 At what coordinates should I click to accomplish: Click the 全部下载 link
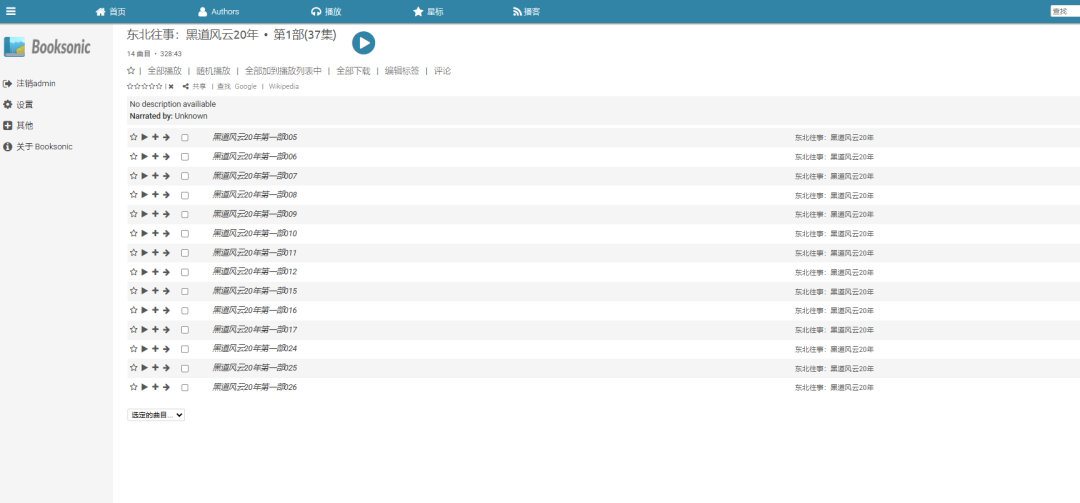point(353,71)
